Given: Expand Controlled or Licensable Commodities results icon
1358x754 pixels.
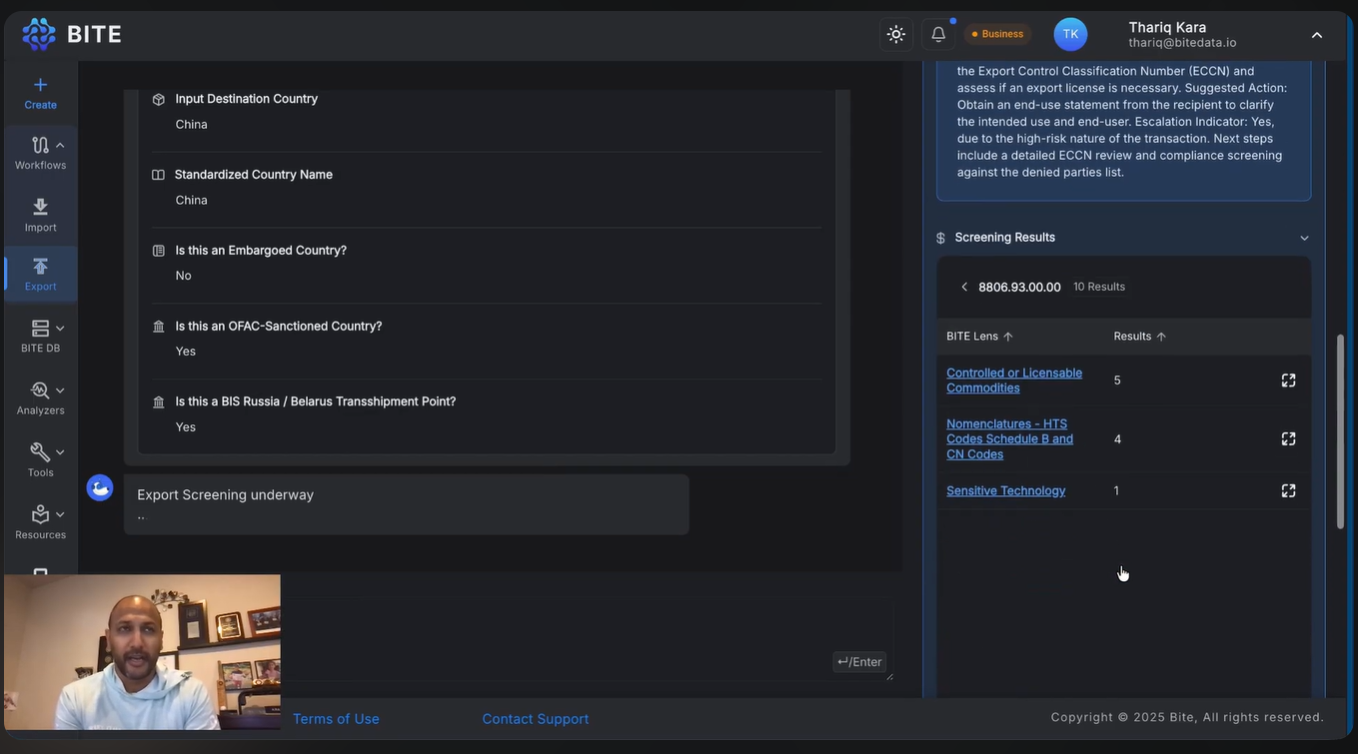Looking at the screenshot, I should click(x=1288, y=380).
